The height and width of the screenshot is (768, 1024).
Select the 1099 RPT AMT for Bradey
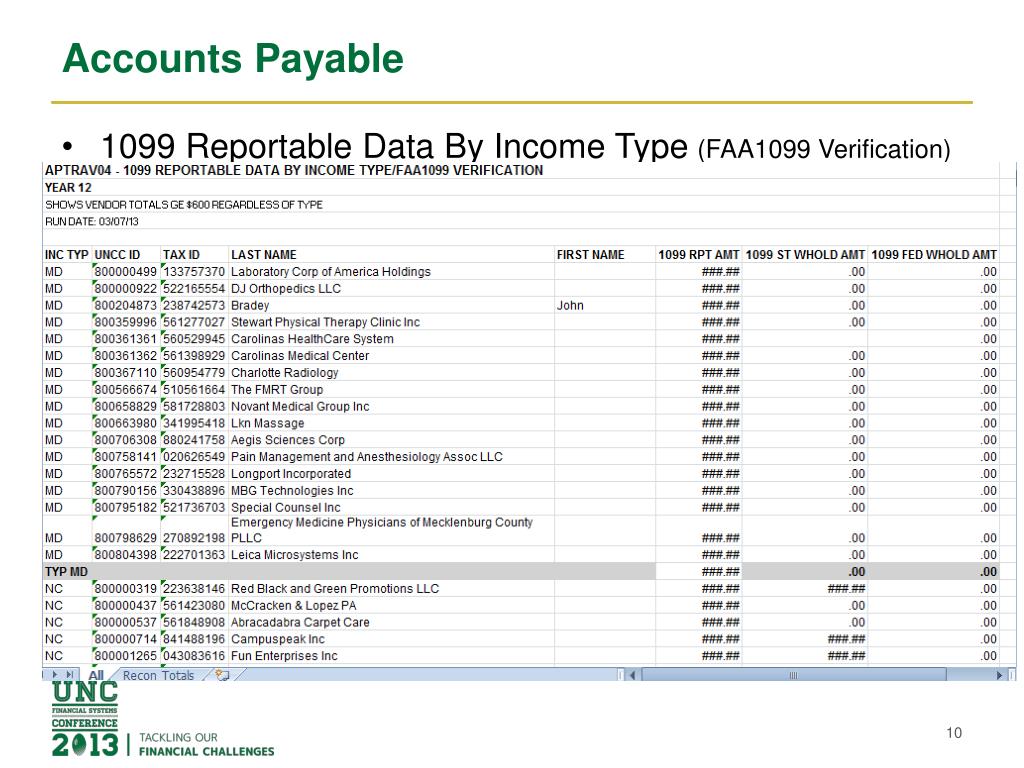[699, 306]
